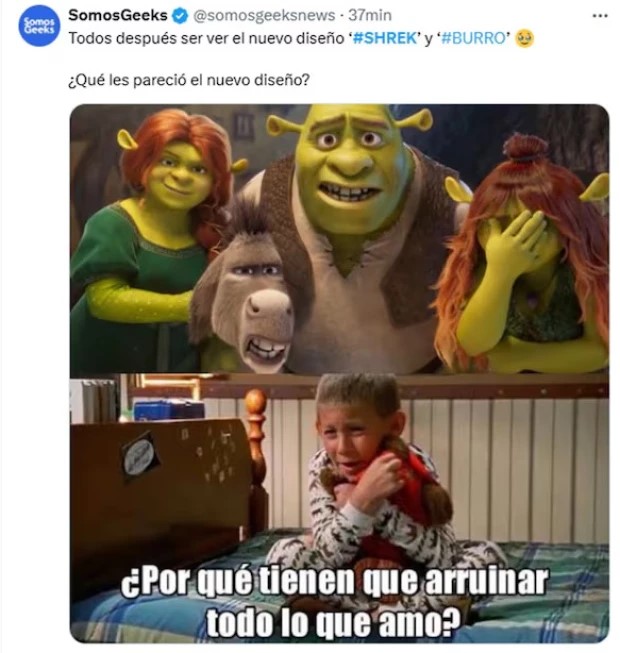Click the blue verified badge
The width and height of the screenshot is (620, 653).
180,16
